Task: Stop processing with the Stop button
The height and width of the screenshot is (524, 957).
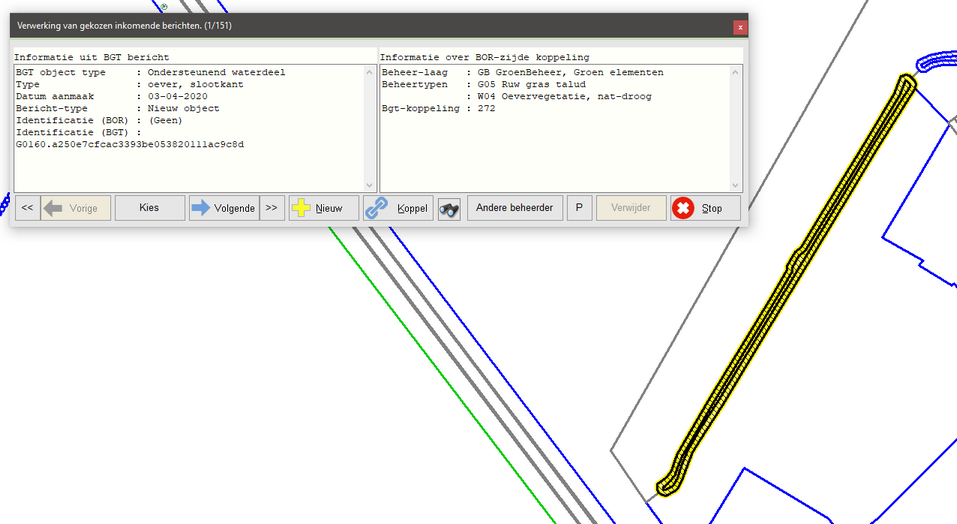Action: 706,208
